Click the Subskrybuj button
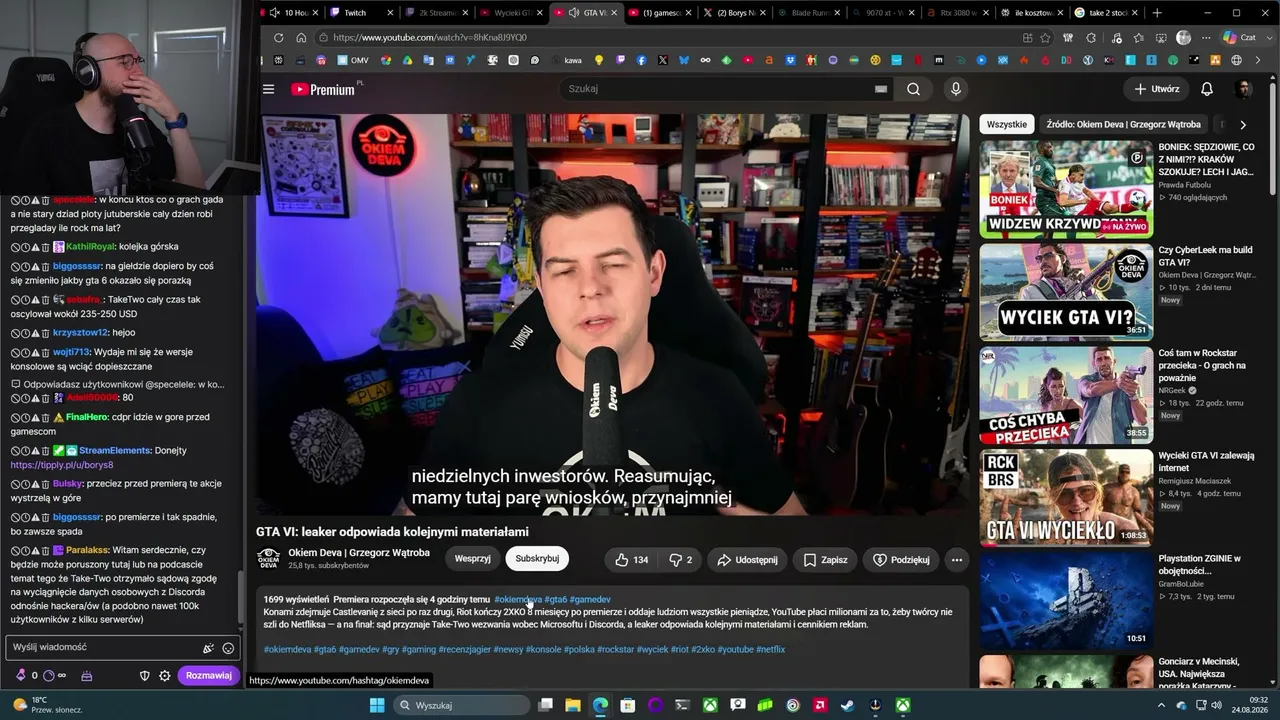 pyautogui.click(x=537, y=559)
